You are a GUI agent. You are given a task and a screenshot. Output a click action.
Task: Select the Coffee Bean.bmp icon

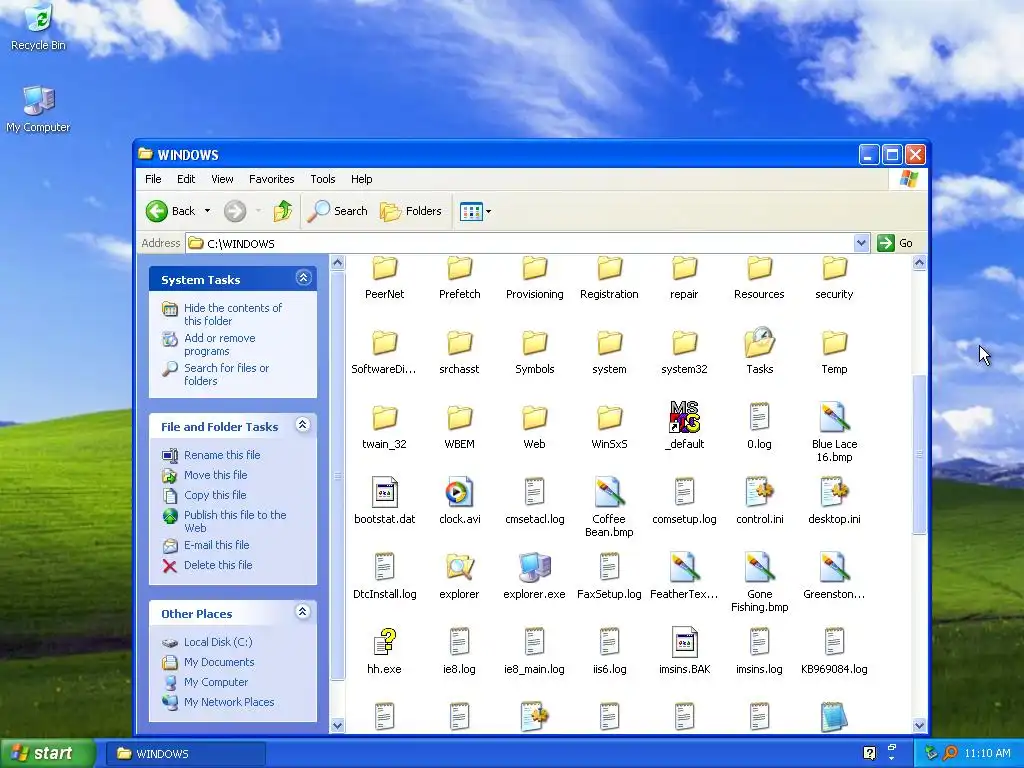609,492
